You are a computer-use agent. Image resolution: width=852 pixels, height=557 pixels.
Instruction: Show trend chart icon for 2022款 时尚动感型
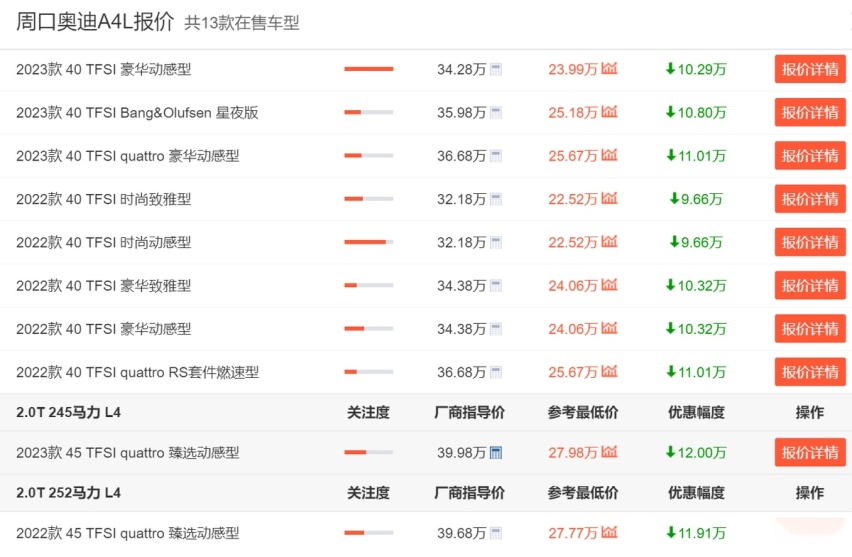(x=609, y=241)
